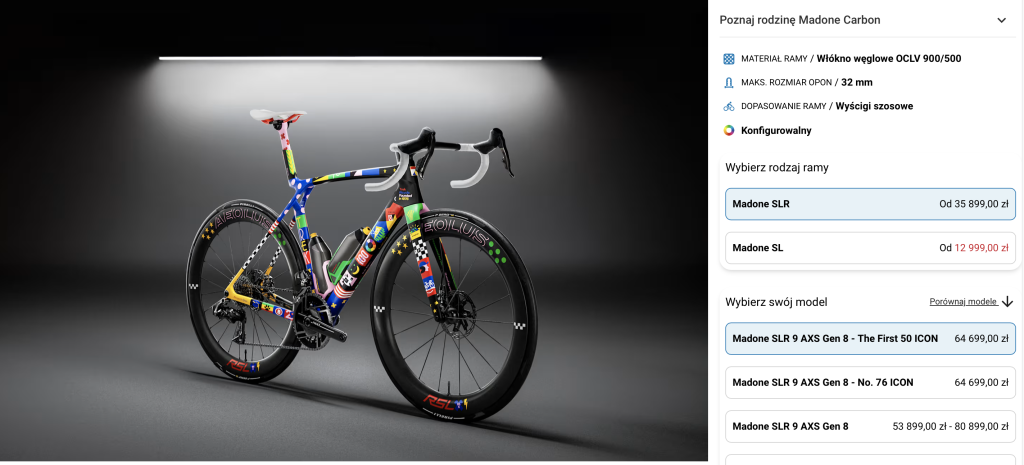Screen dimensions: 1024x465
Task: Click the Konfigurowalny color wheel icon
Action: tap(729, 130)
